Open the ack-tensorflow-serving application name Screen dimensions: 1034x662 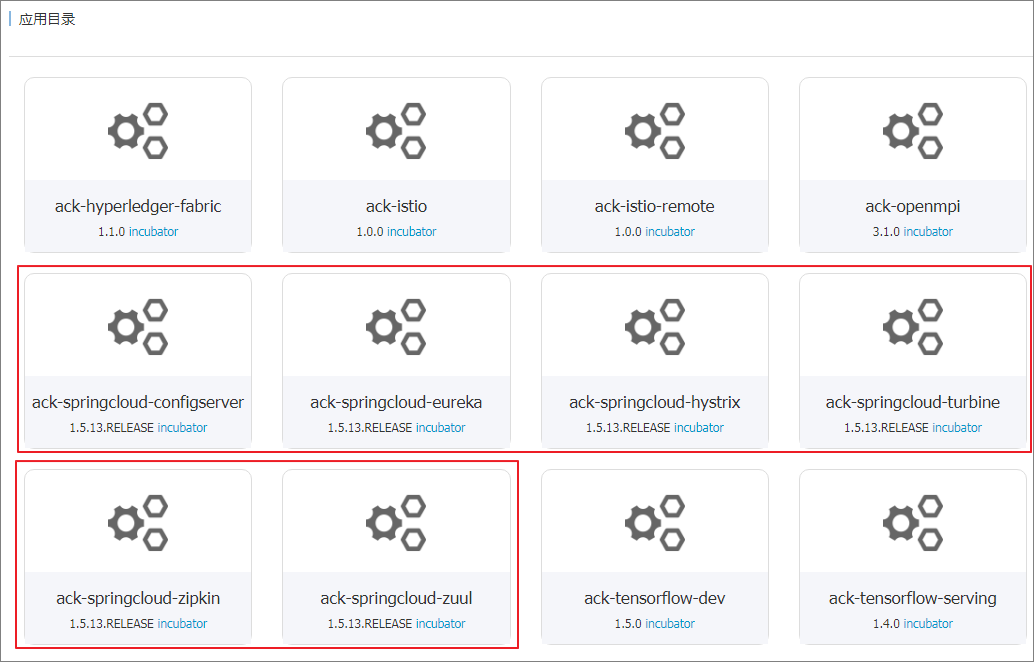913,599
